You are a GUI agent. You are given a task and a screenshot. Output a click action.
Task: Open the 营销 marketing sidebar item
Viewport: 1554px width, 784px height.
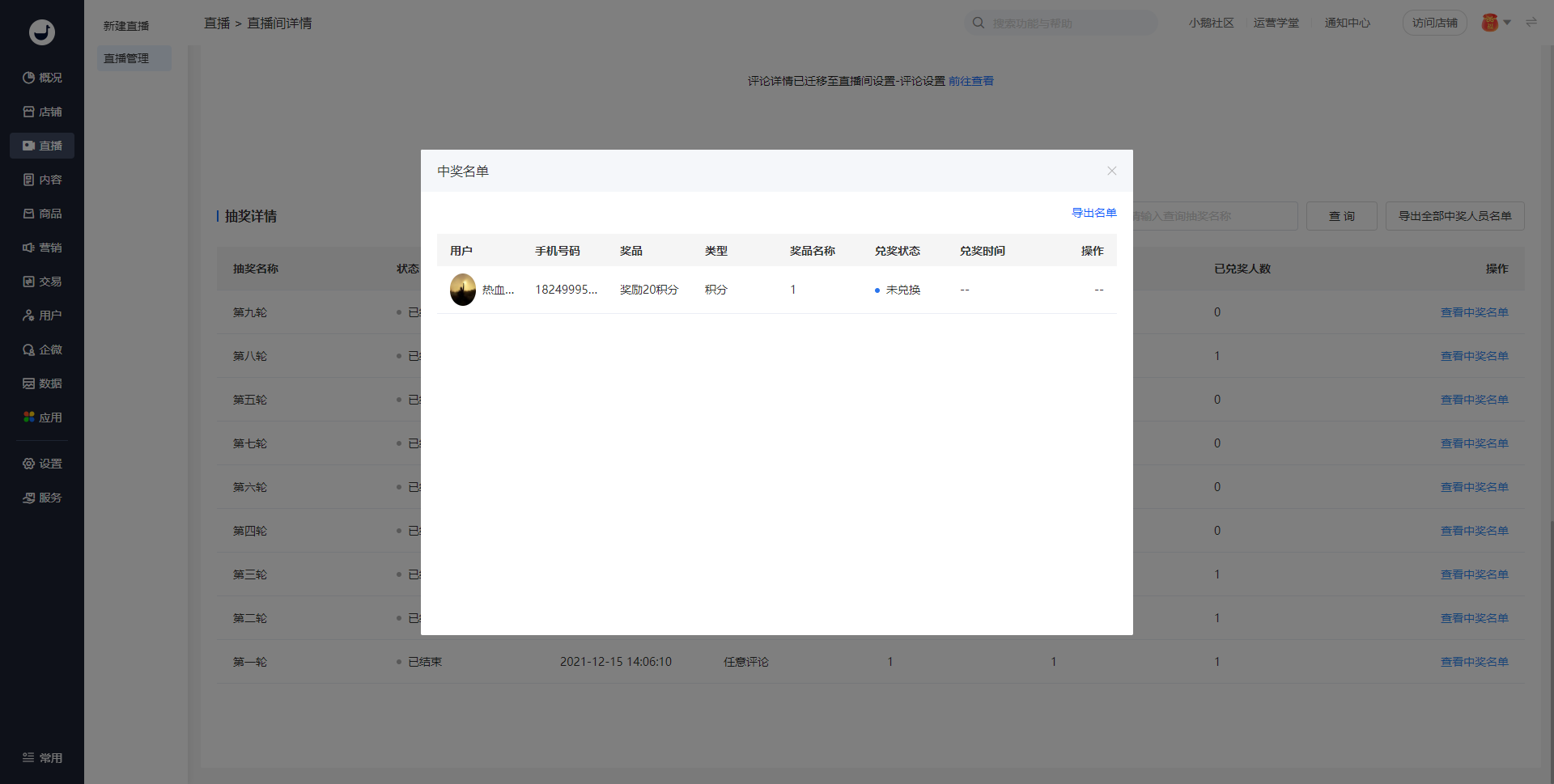click(x=42, y=248)
